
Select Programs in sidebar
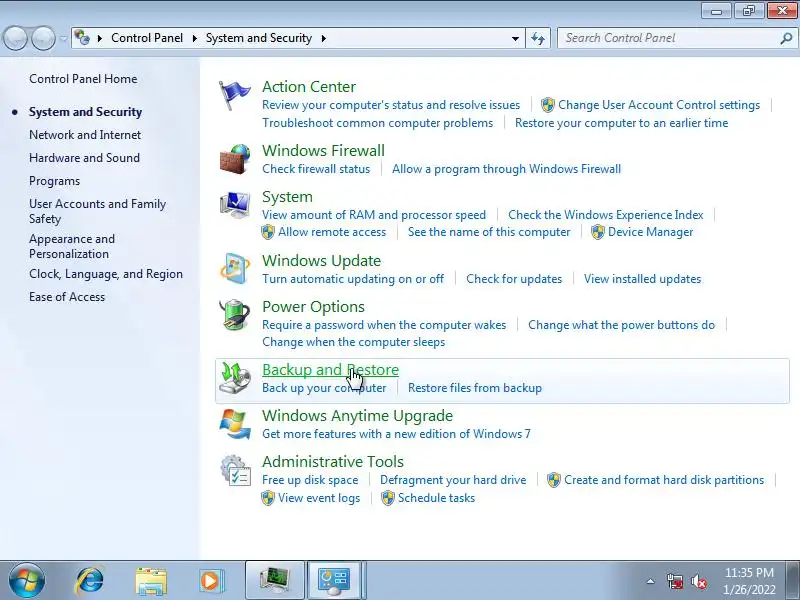click(55, 181)
